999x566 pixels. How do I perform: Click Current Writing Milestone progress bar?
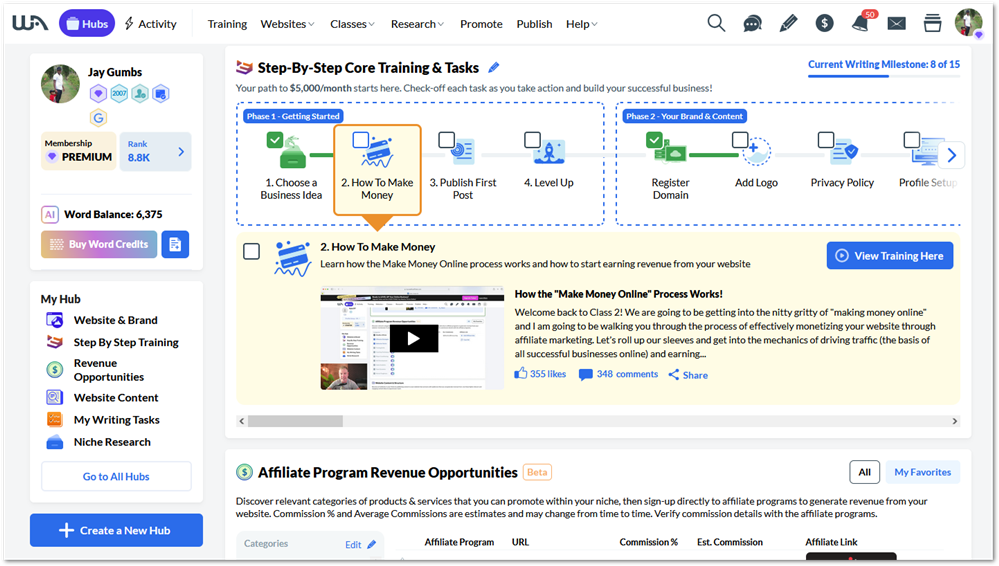coord(884,76)
